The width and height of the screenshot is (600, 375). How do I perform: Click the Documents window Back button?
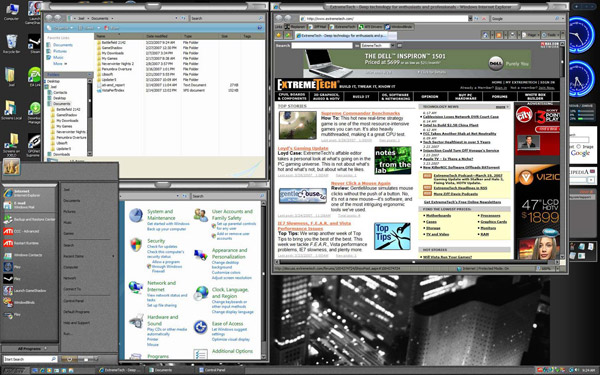pyautogui.click(x=49, y=18)
